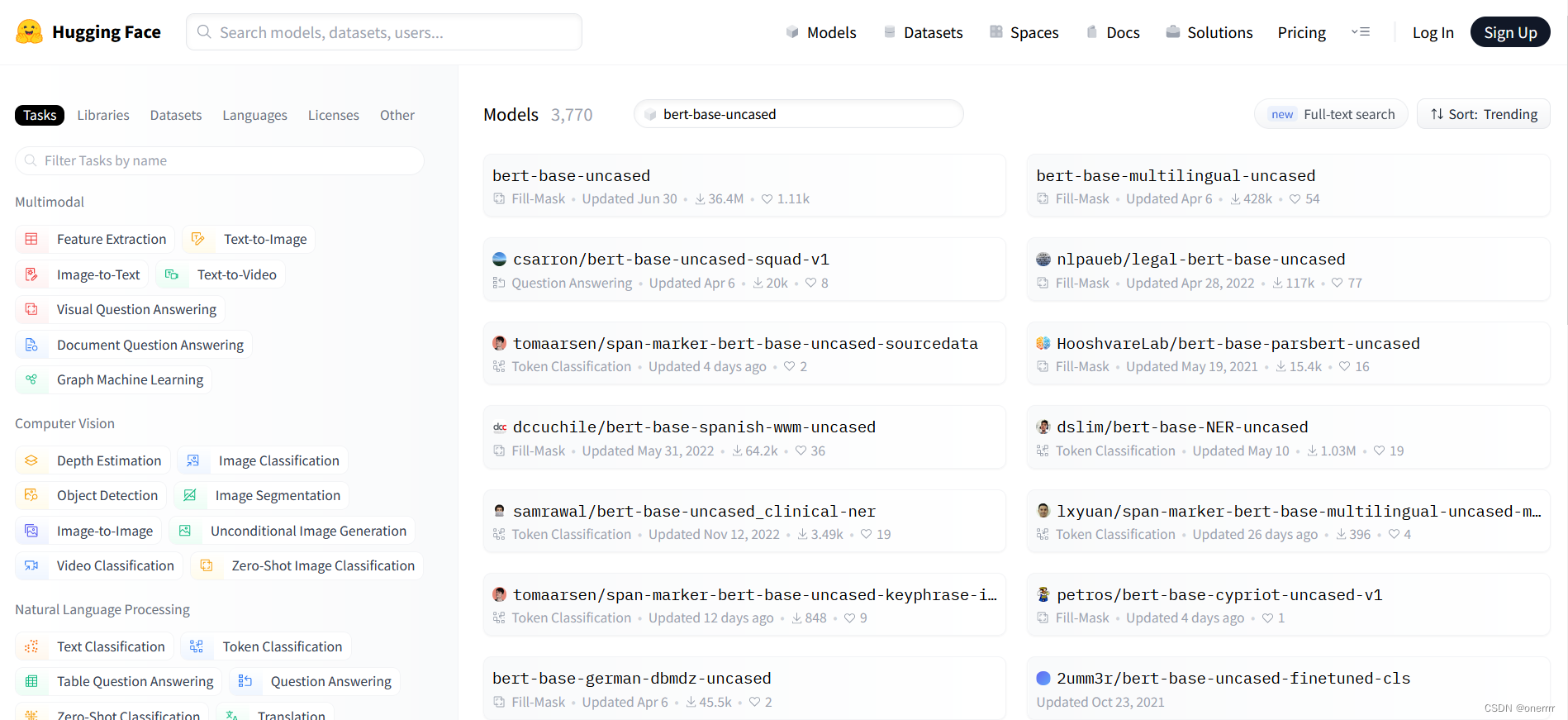Viewport: 1568px width, 720px height.
Task: Open Docs in the top navigation
Action: click(1112, 32)
